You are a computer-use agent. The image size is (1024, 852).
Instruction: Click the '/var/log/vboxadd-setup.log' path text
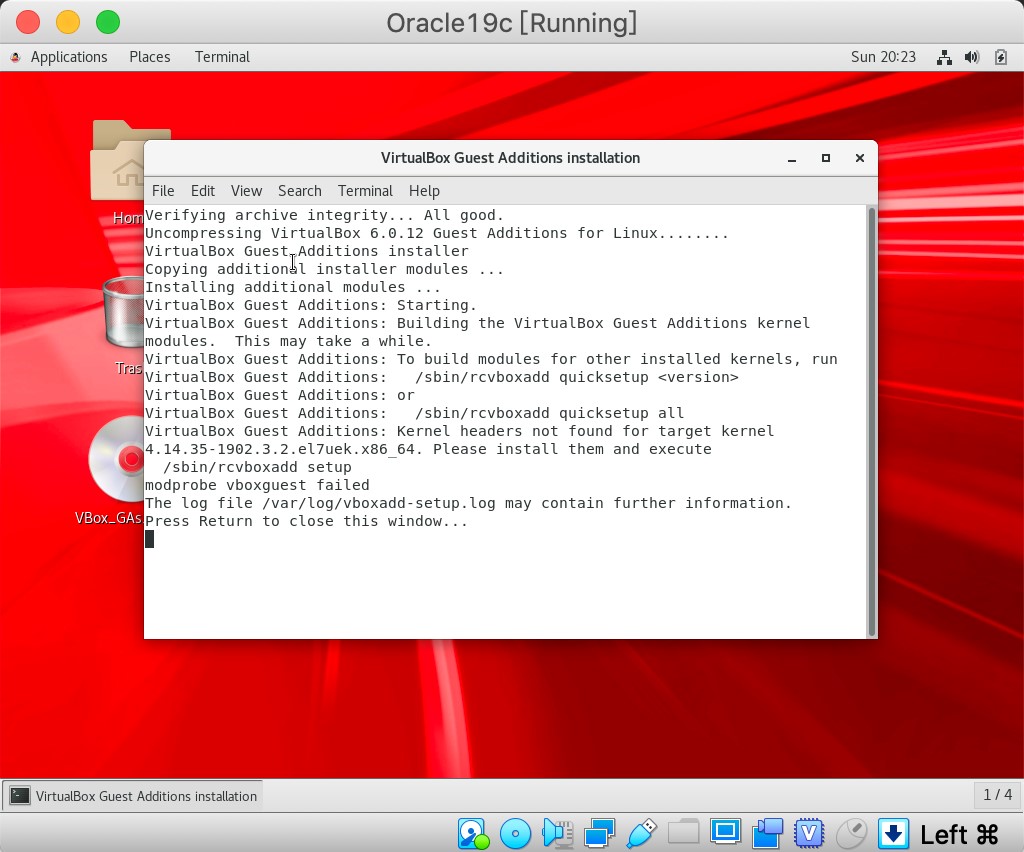coord(378,503)
